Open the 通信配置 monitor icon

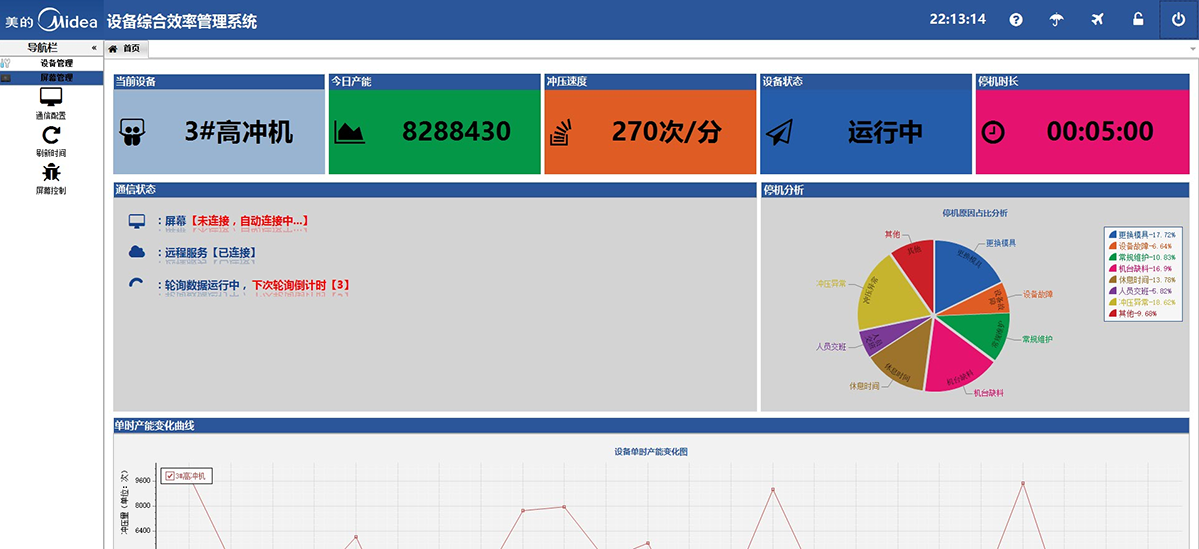coord(51,97)
